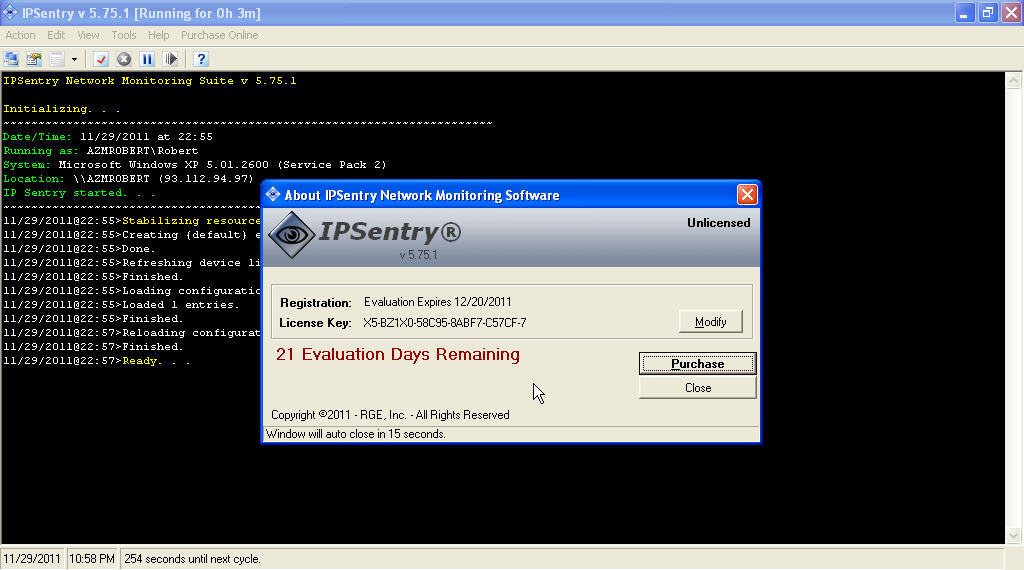Pause monitoring with the pause icon
This screenshot has width=1024, height=570.
[147, 59]
